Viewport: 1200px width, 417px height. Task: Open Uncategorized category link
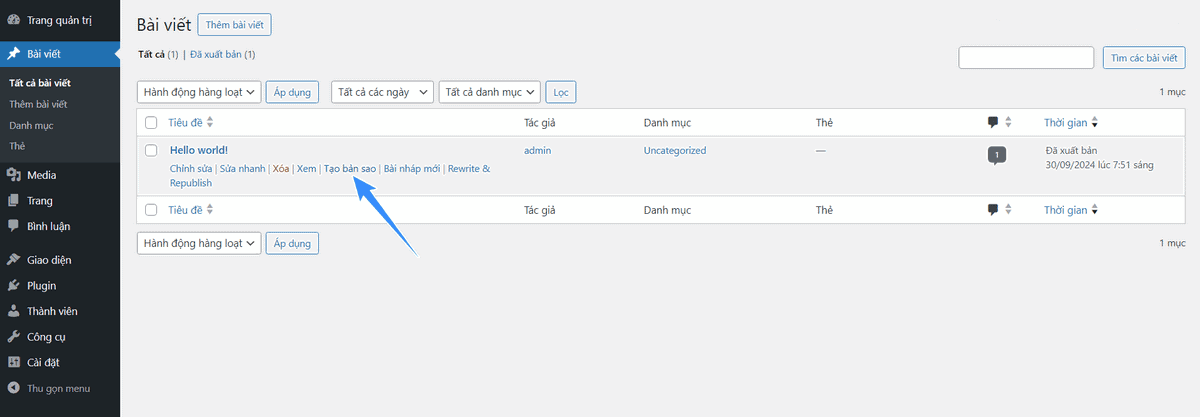(x=675, y=150)
